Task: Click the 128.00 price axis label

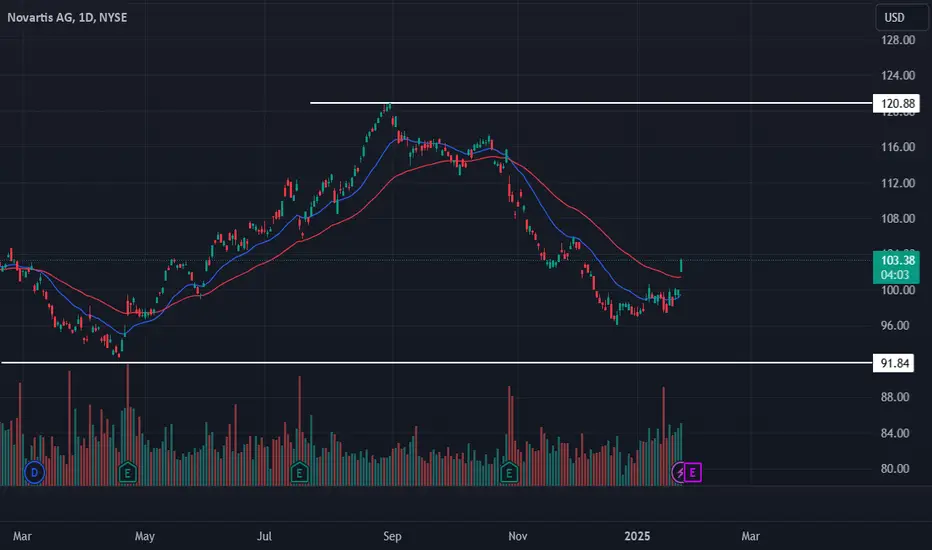Action: [898, 40]
